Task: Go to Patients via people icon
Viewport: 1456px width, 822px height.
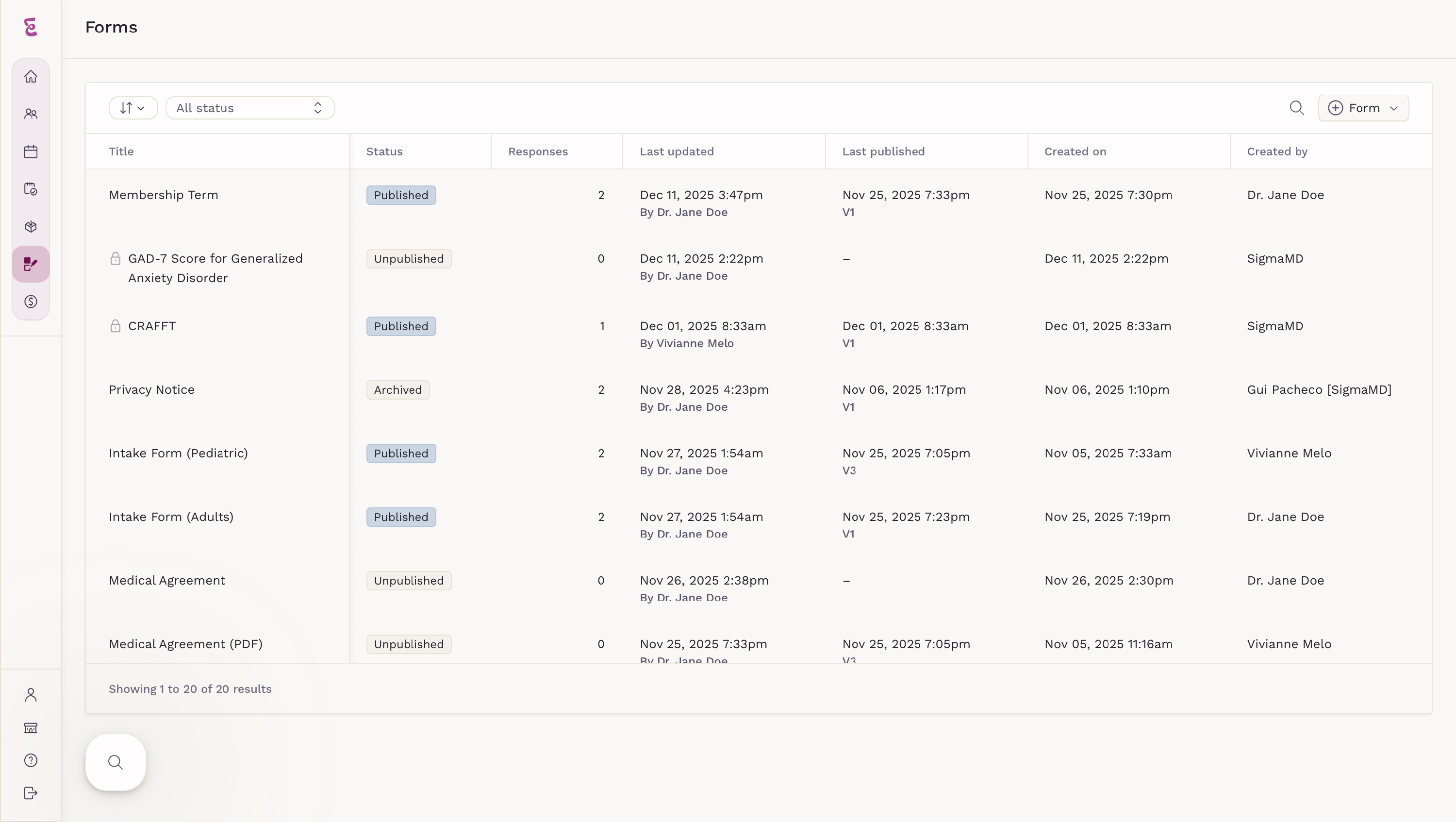Action: point(31,114)
